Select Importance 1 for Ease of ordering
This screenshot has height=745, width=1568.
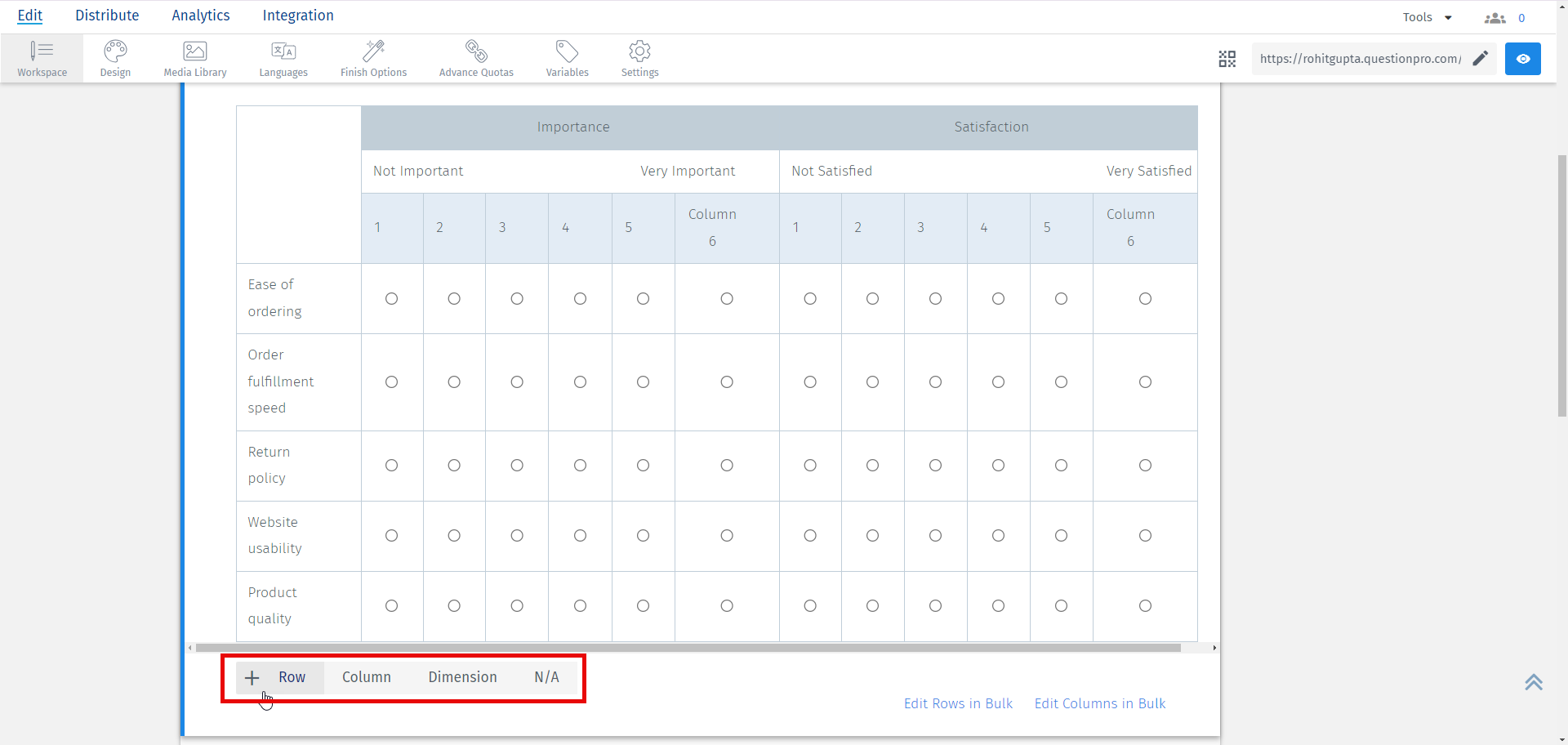pos(392,299)
